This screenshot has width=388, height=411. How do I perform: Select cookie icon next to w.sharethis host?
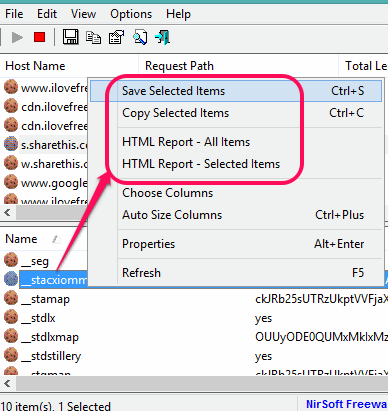point(11,163)
